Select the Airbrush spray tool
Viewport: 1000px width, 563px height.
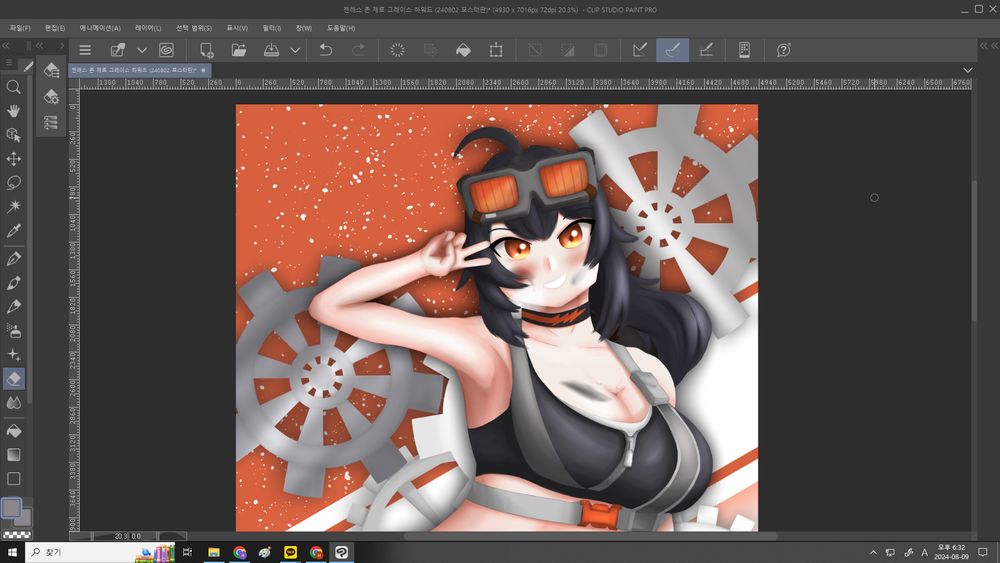tap(13, 330)
